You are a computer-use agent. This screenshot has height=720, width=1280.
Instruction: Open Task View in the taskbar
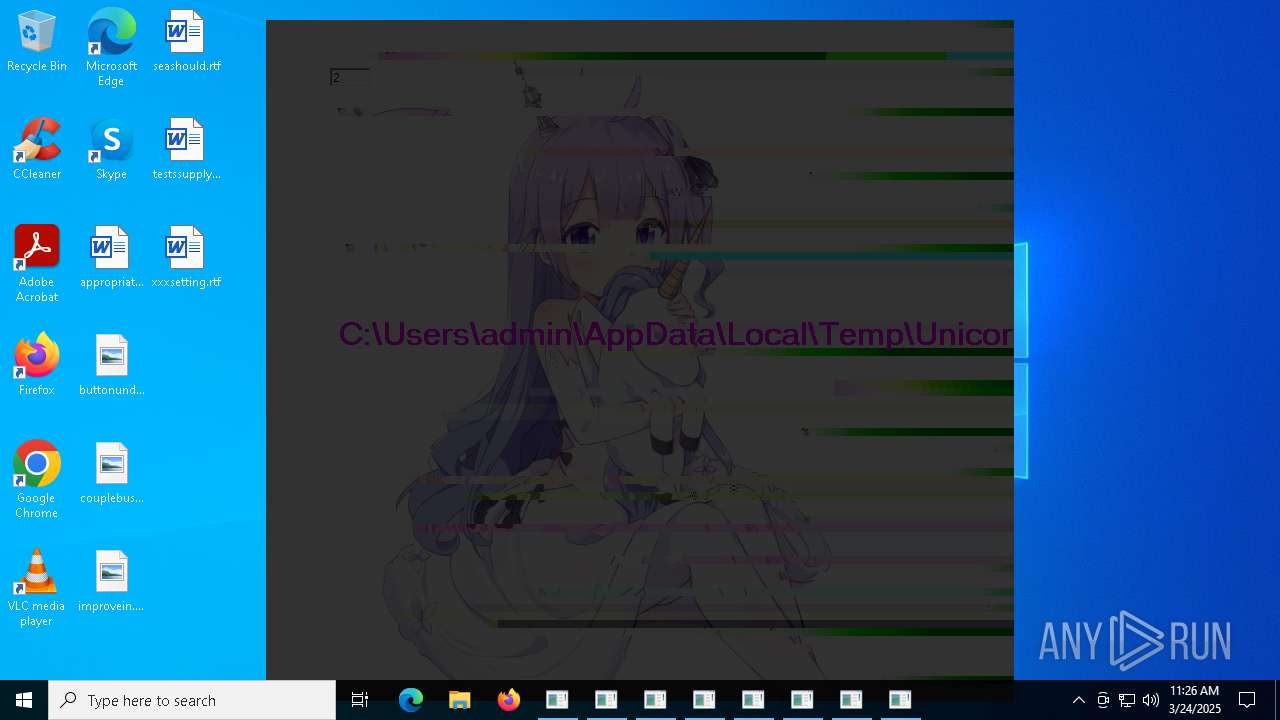tap(360, 700)
